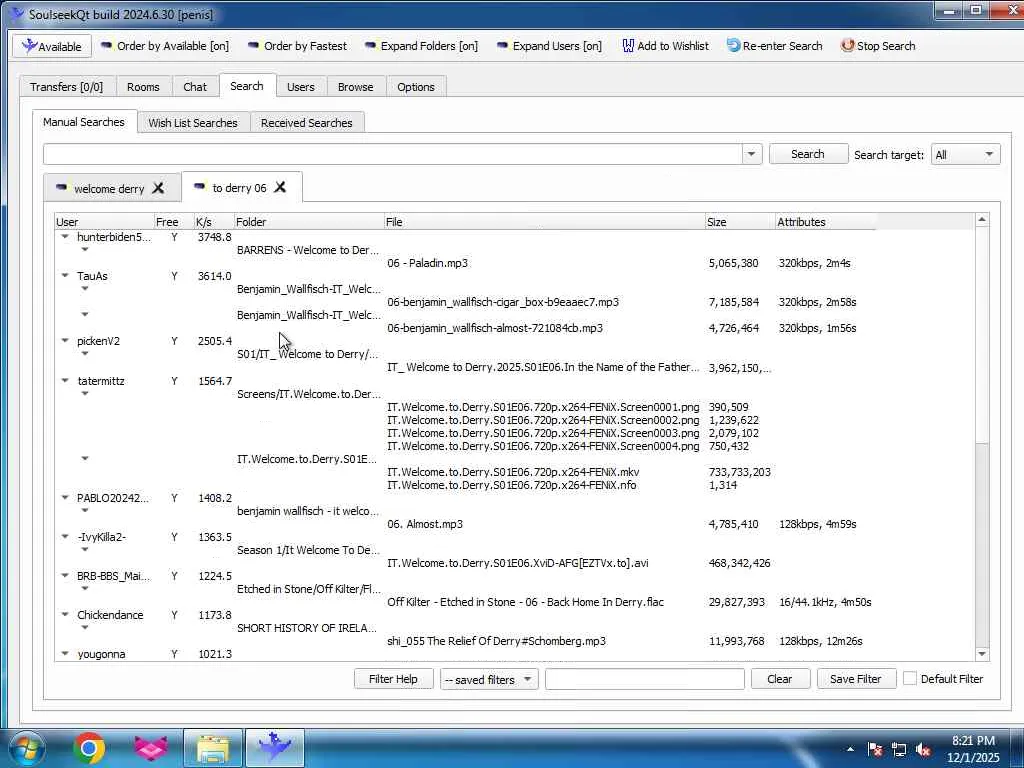Open the Windows Start menu
Screen dimensions: 1024x768
click(25, 748)
